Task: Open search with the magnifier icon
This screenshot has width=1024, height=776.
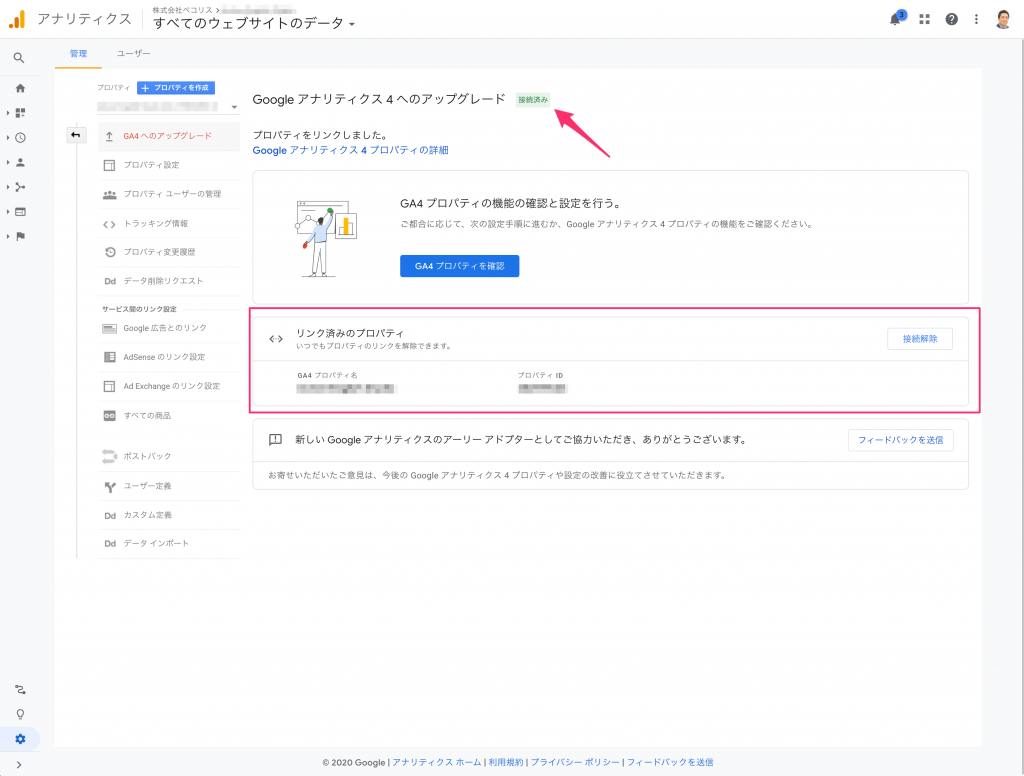Action: (19, 58)
